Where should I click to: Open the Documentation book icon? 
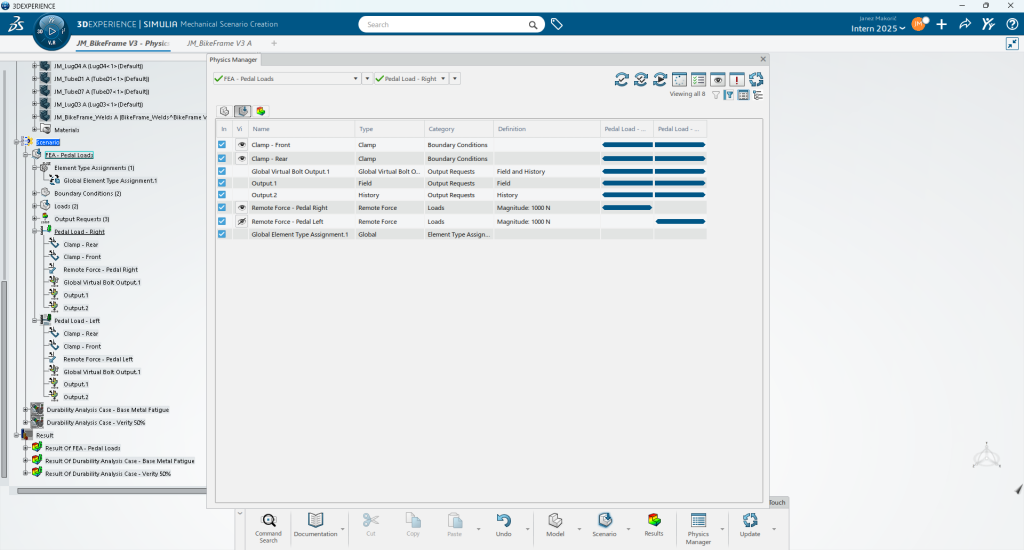tap(315, 523)
